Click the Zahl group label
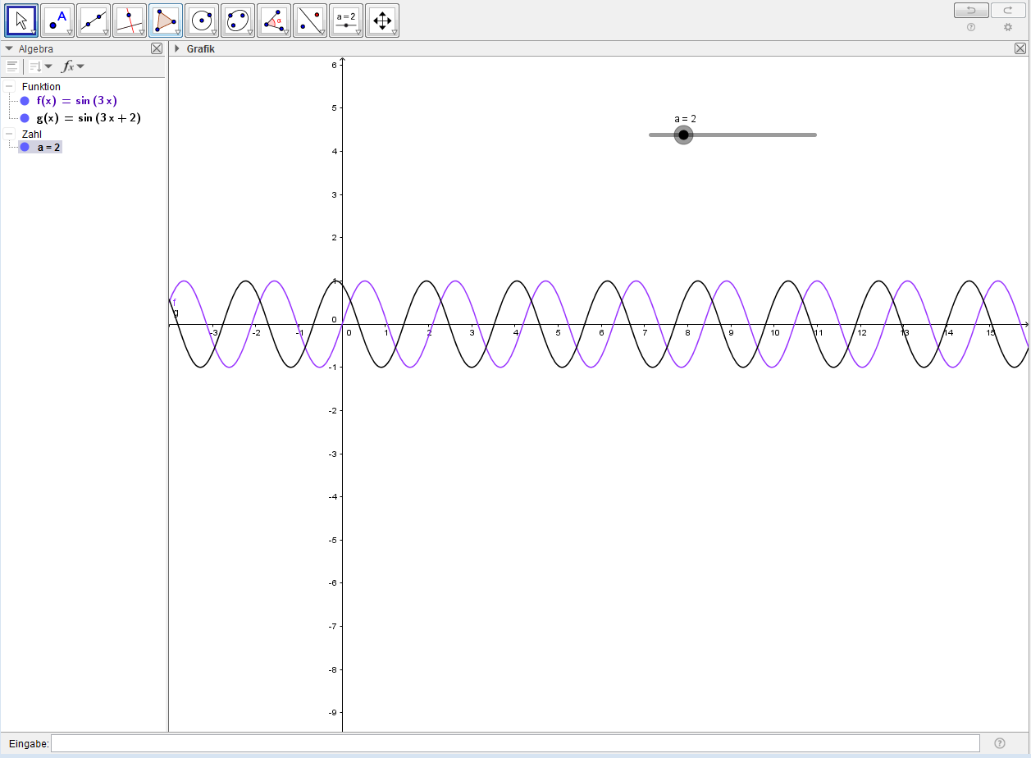This screenshot has height=758, width=1031. pyautogui.click(x=32, y=133)
